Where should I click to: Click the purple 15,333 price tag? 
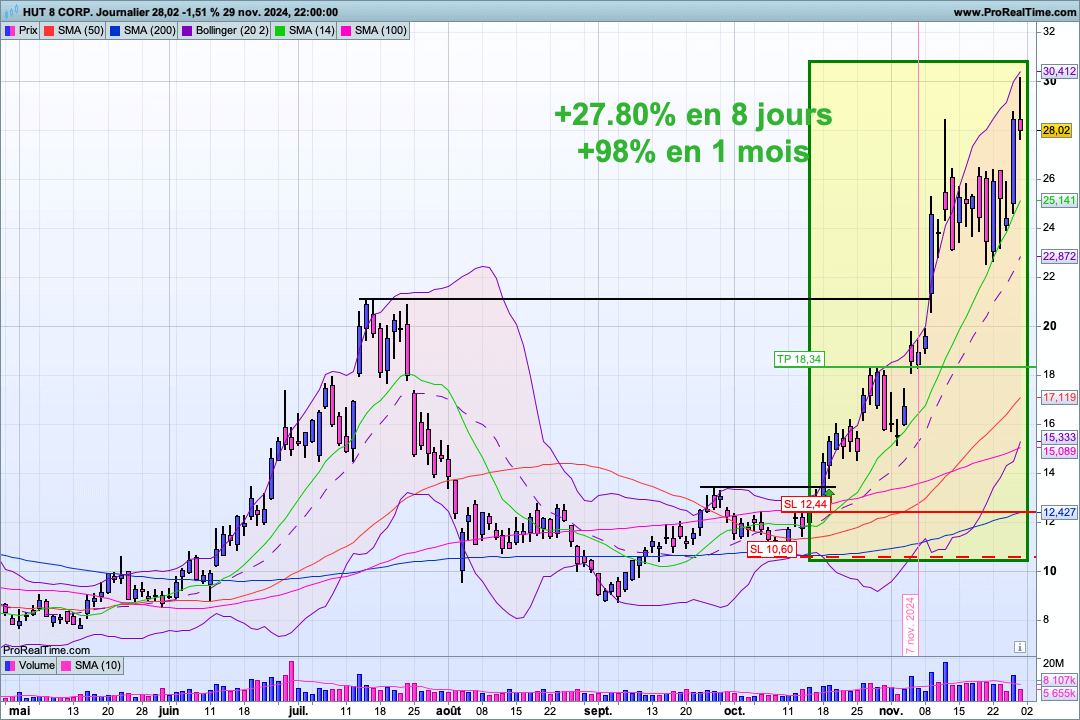point(1059,438)
